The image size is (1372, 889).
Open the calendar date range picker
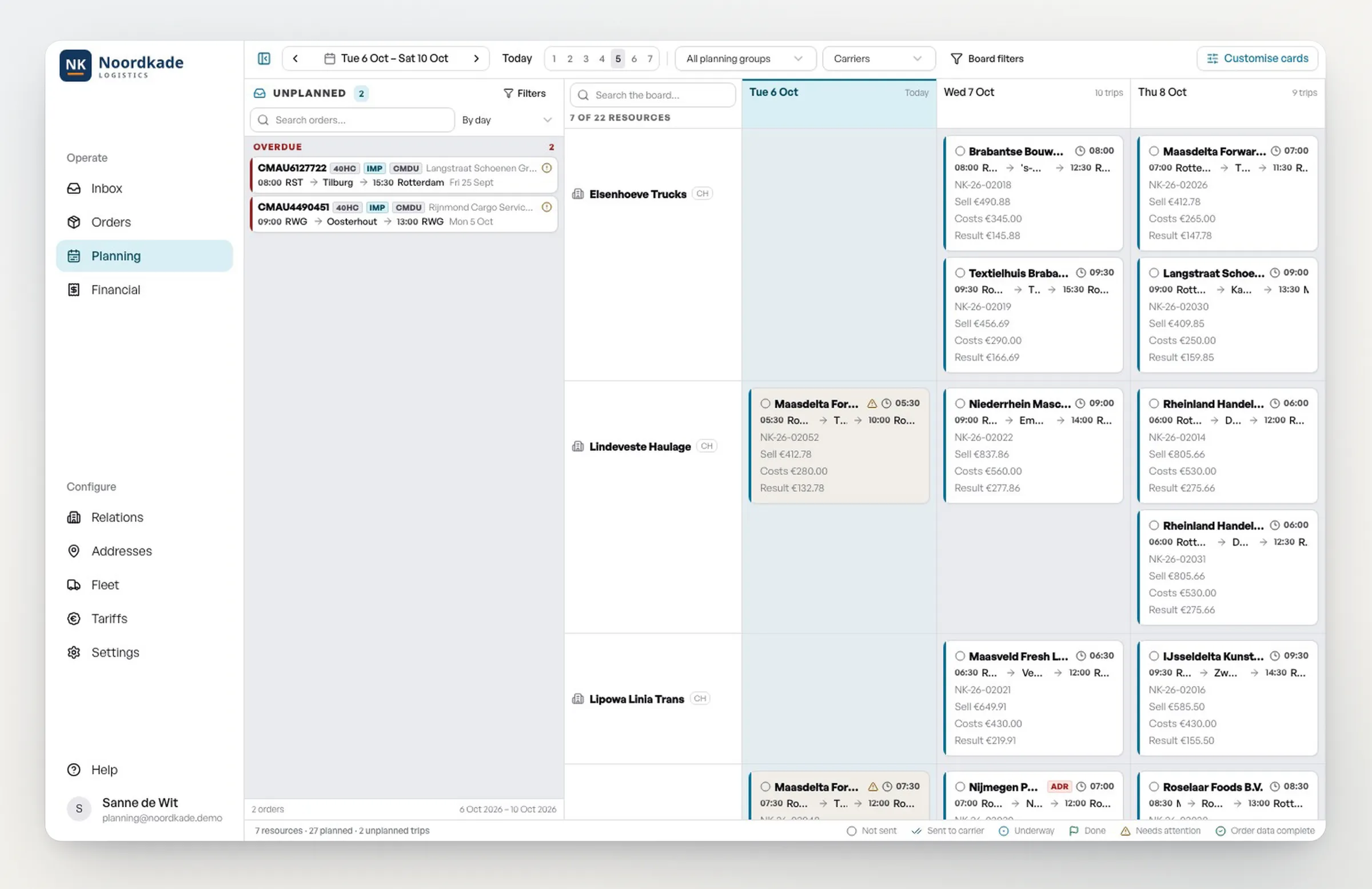(x=386, y=58)
